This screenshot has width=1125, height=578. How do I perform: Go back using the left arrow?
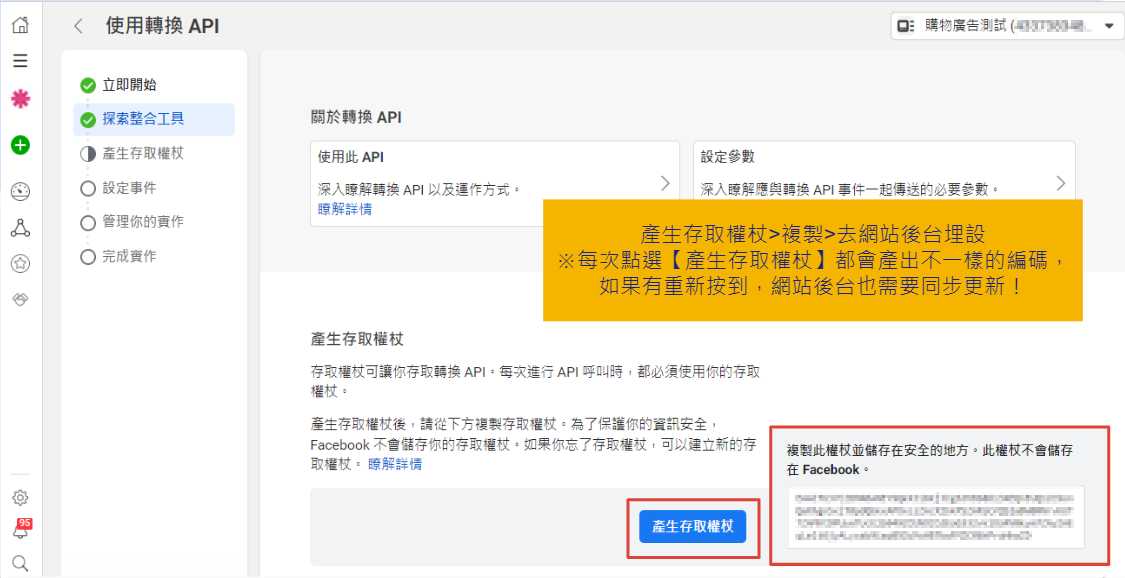click(x=78, y=26)
